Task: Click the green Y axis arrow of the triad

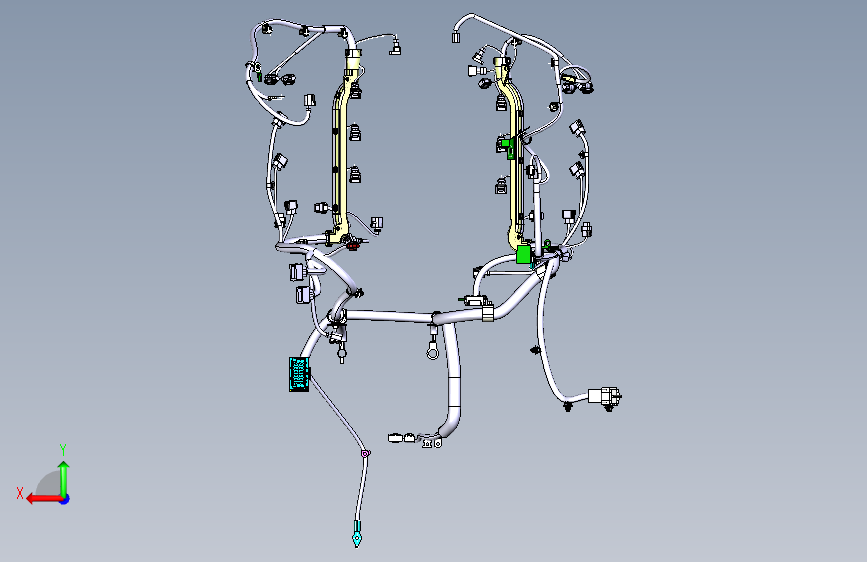Action: point(64,477)
